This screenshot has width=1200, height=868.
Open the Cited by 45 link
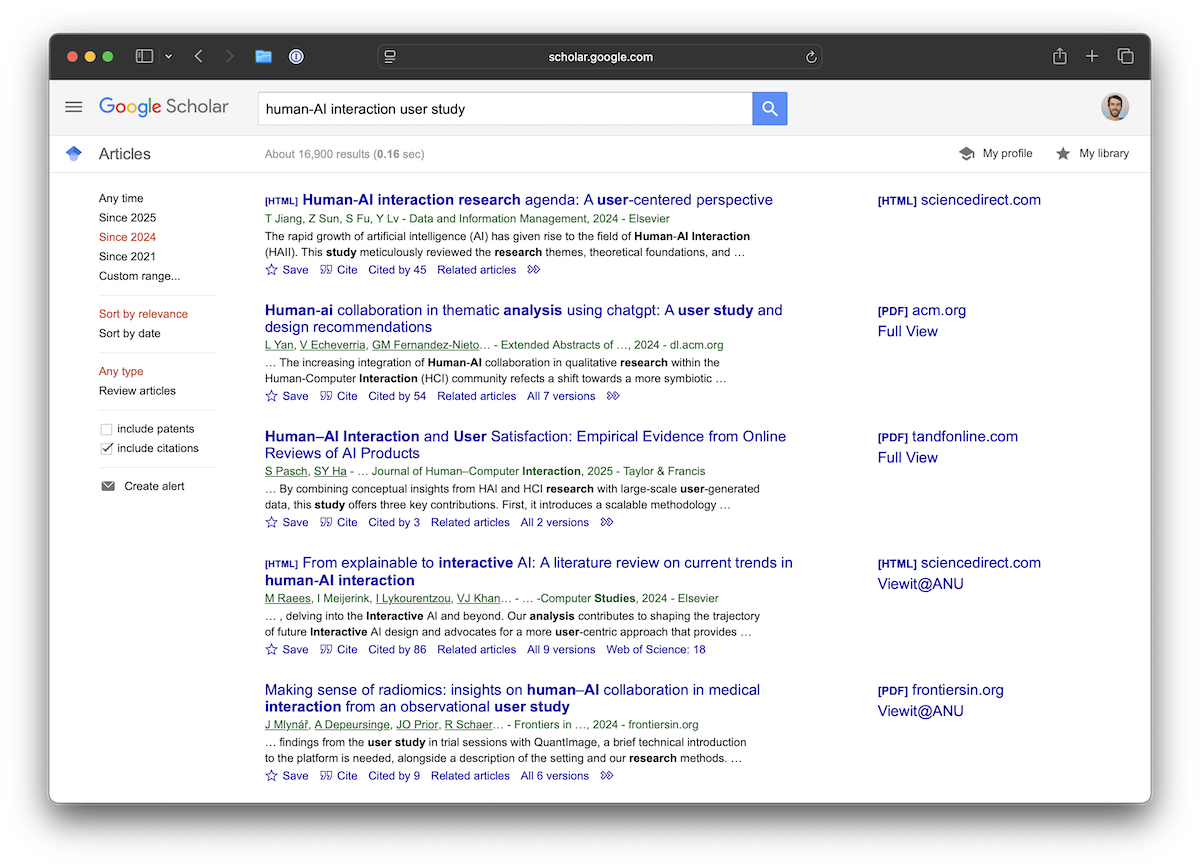coord(397,269)
